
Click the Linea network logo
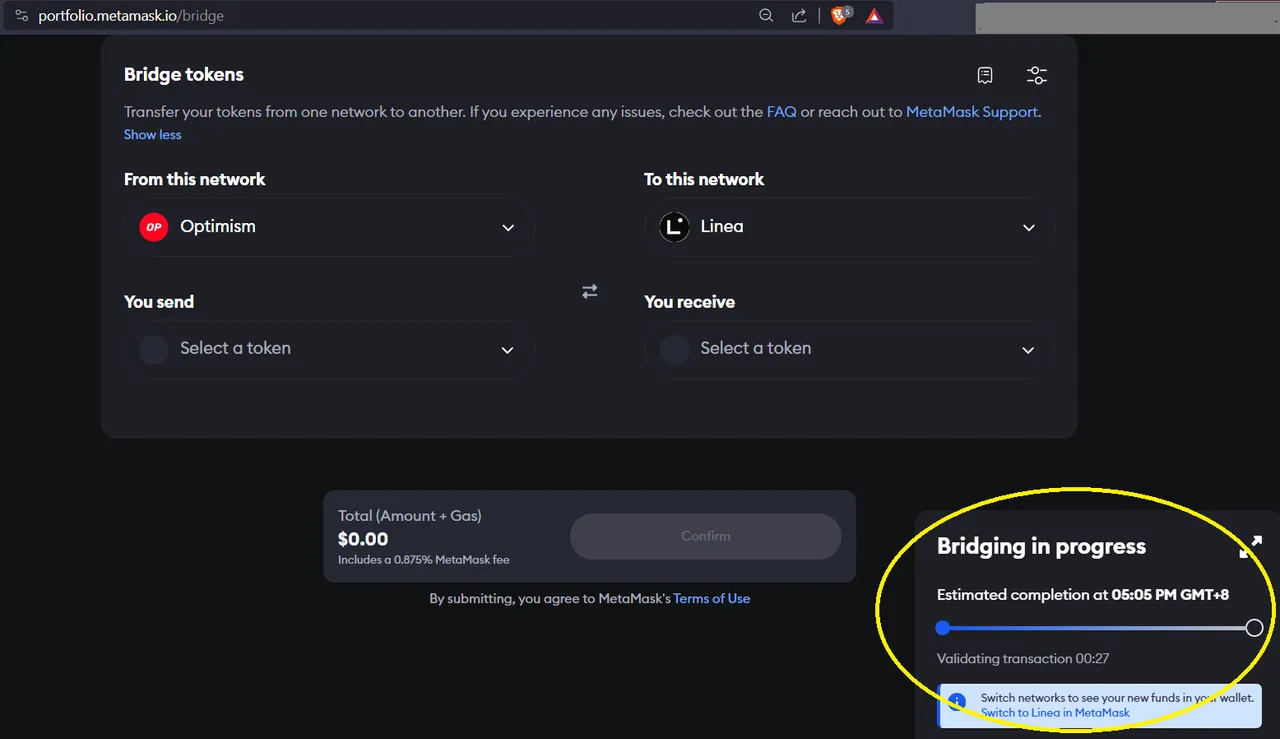coord(674,227)
